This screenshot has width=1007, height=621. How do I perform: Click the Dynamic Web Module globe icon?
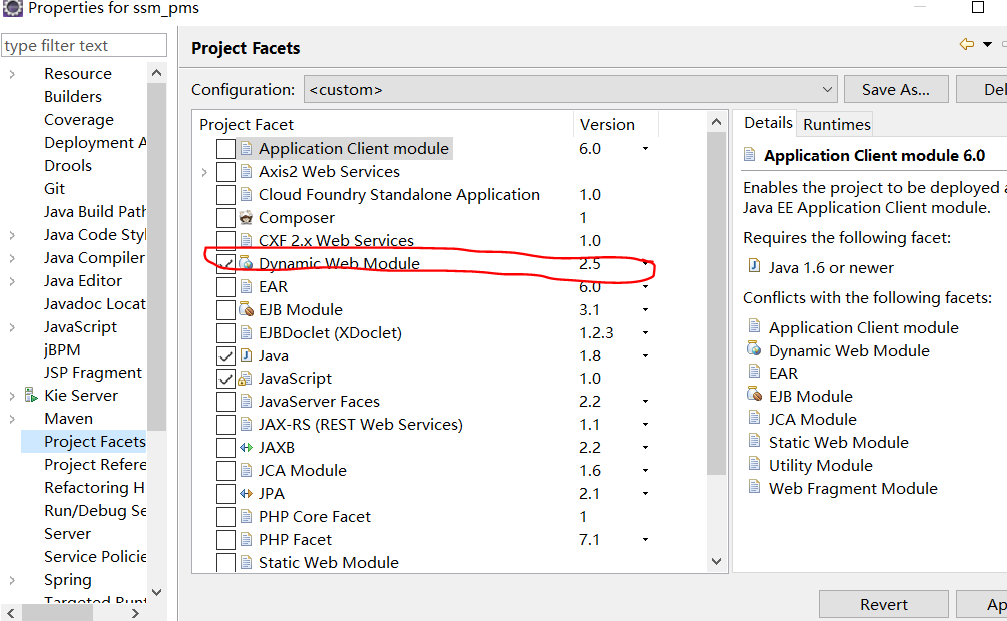click(x=246, y=263)
